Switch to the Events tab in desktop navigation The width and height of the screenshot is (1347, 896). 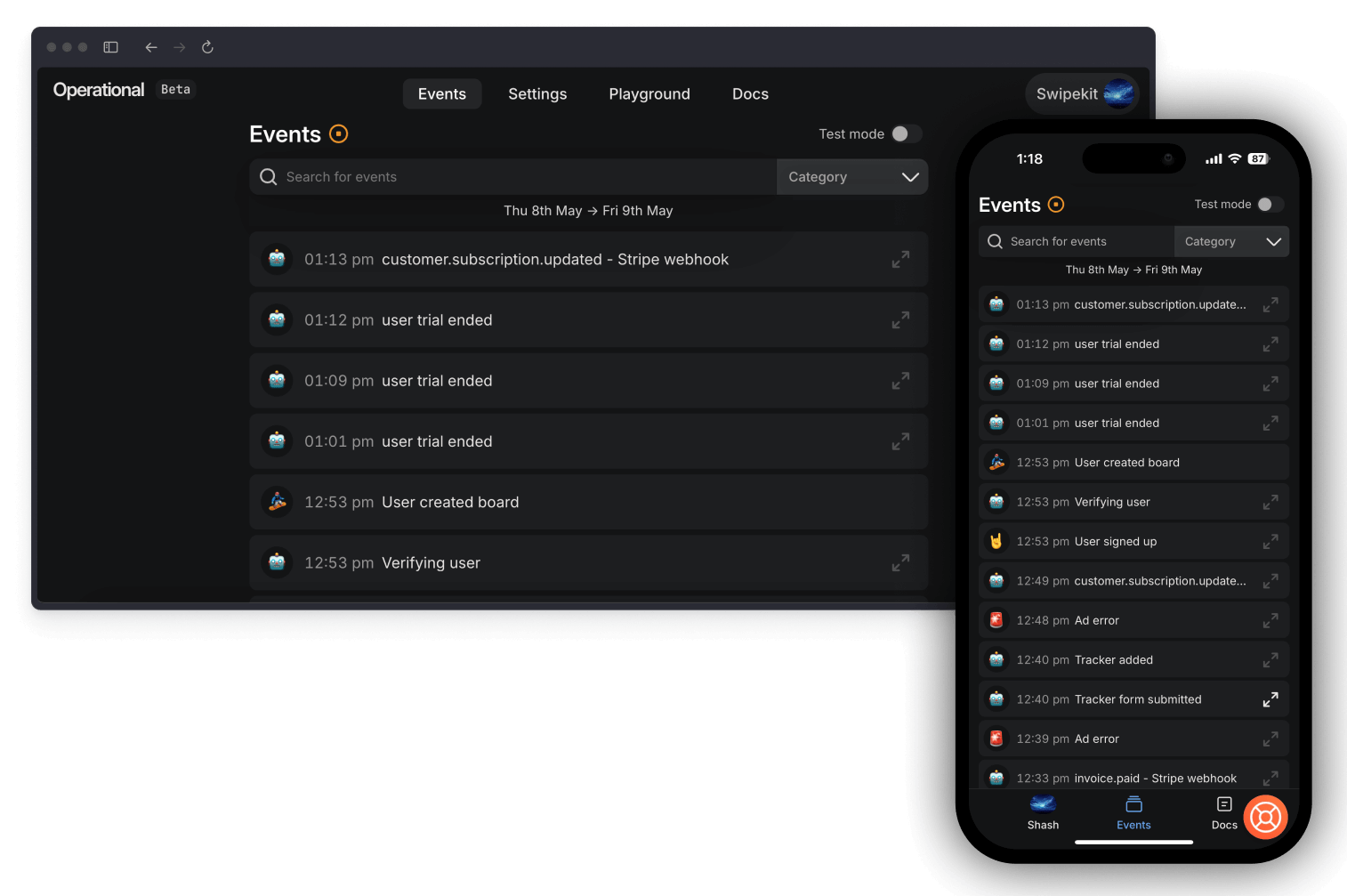[442, 93]
